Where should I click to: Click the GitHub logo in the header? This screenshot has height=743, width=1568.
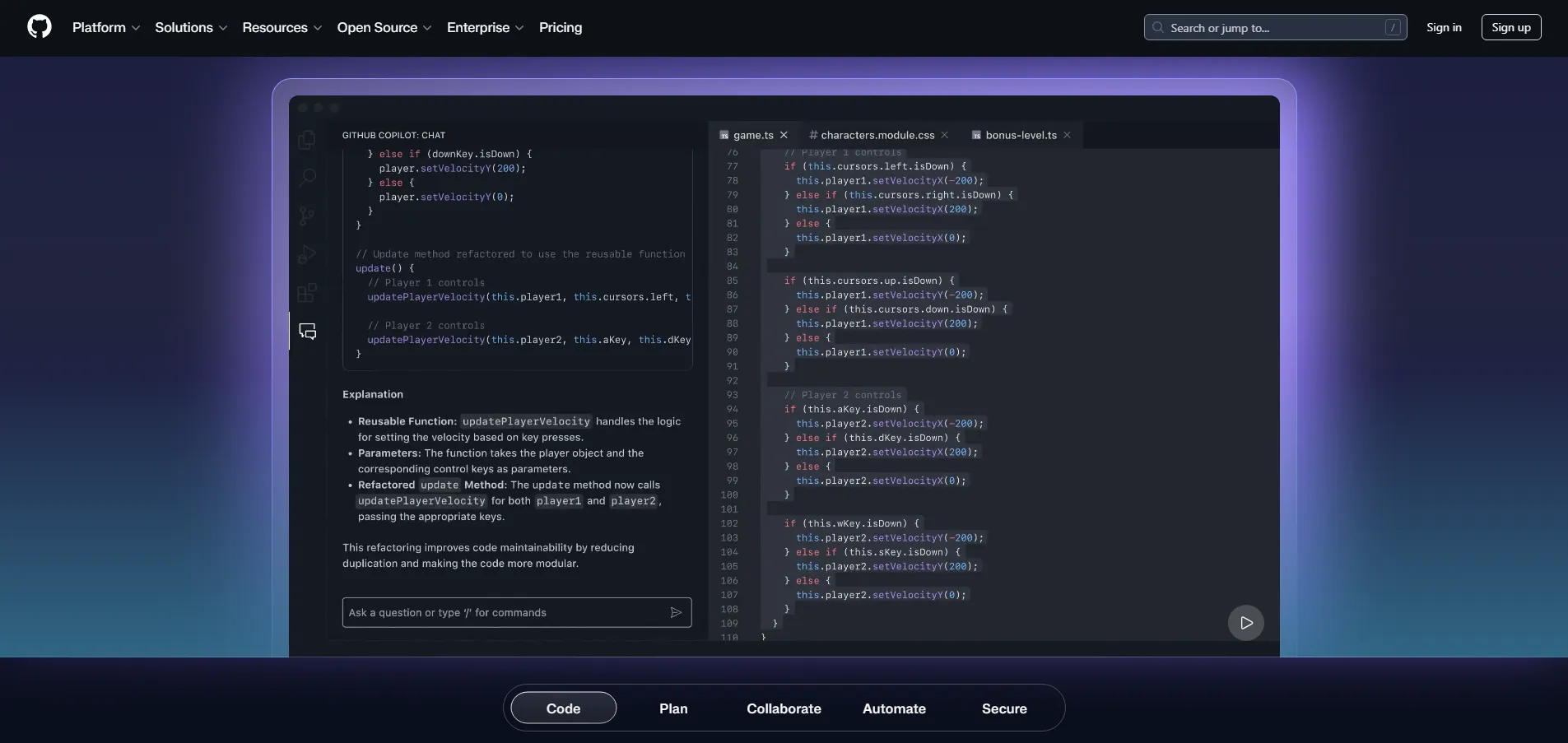(40, 27)
